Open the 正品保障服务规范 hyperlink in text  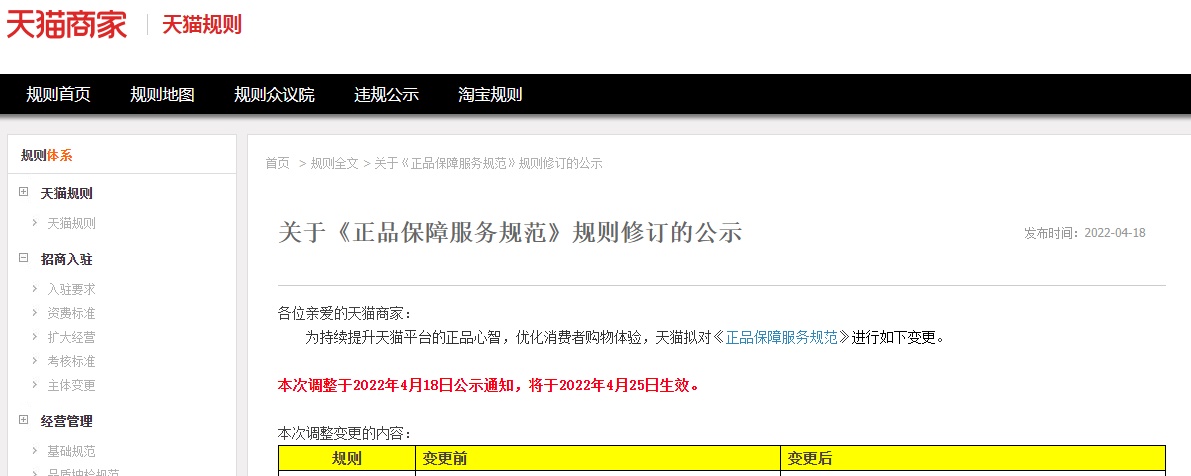(x=781, y=337)
